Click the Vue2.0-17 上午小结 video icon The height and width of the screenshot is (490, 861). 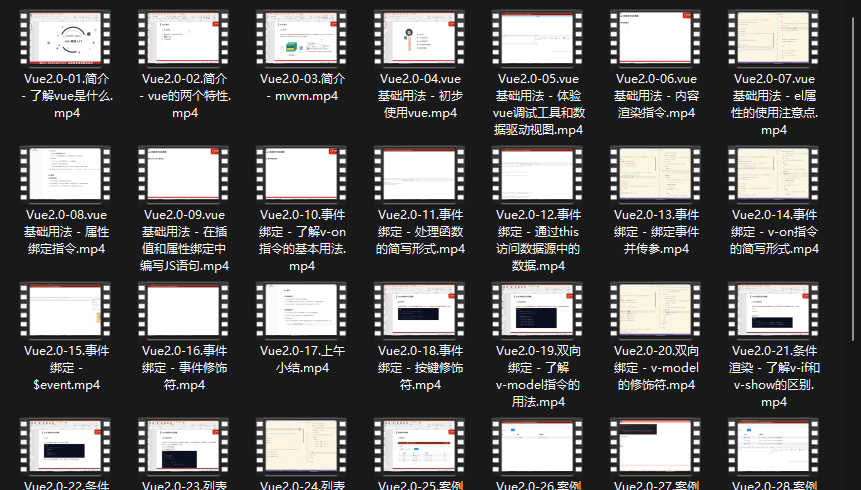(303, 309)
